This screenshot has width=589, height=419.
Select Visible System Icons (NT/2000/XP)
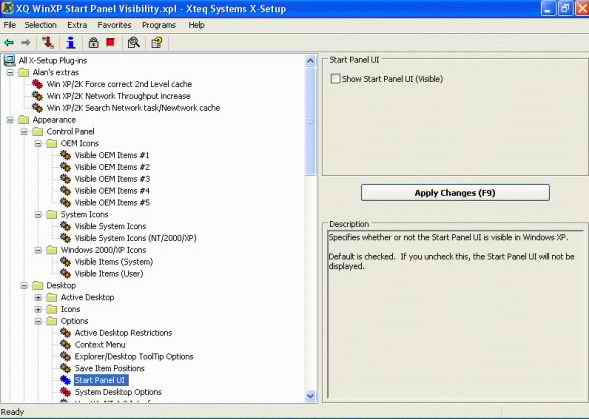135,238
